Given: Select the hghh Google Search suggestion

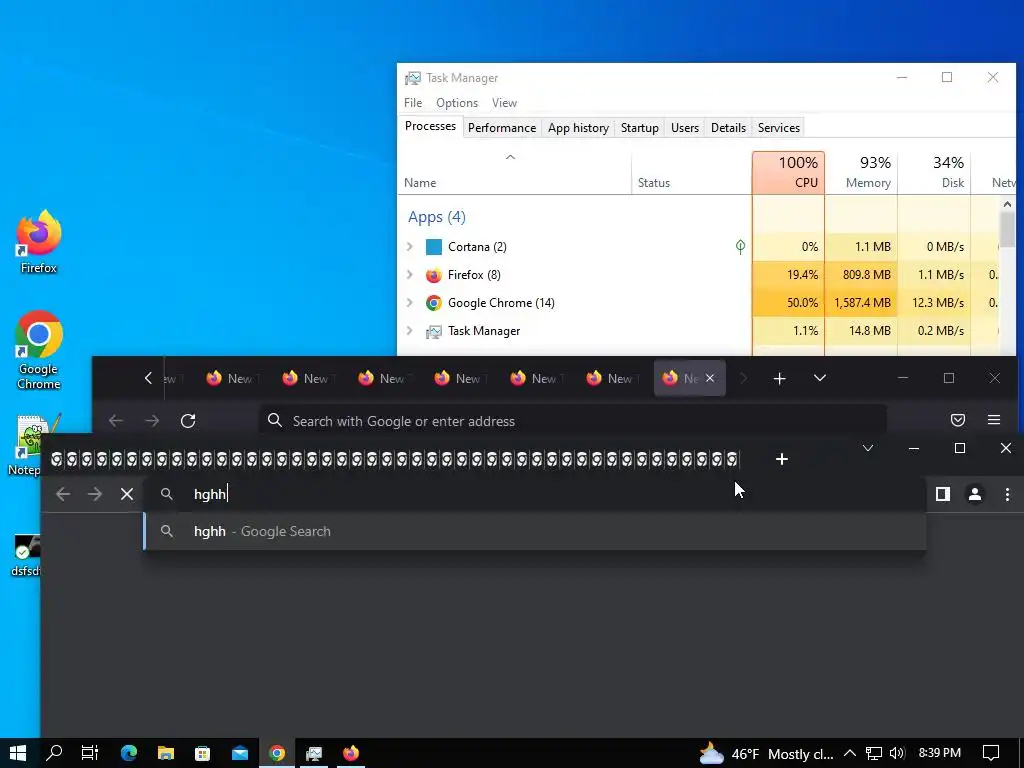Looking at the screenshot, I should point(534,531).
